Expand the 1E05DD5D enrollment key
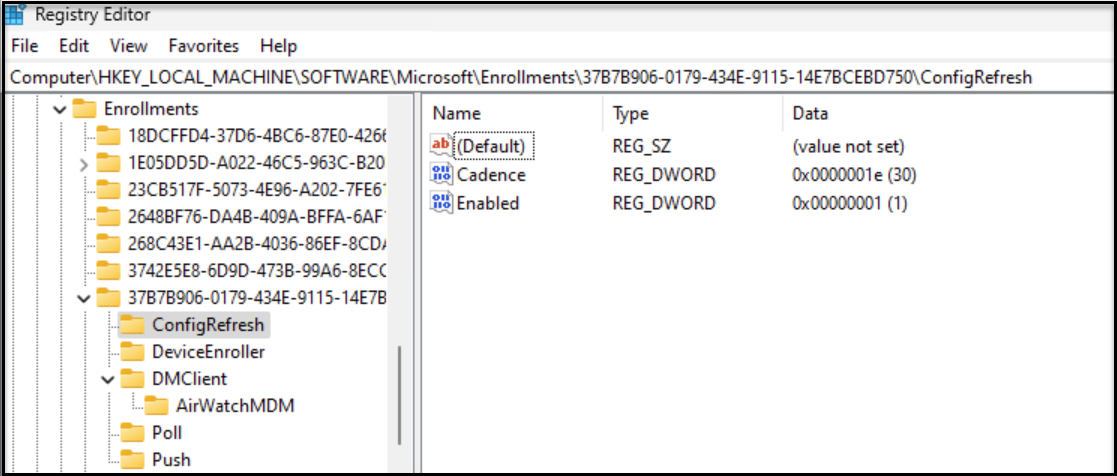The width and height of the screenshot is (1117, 476). [85, 163]
